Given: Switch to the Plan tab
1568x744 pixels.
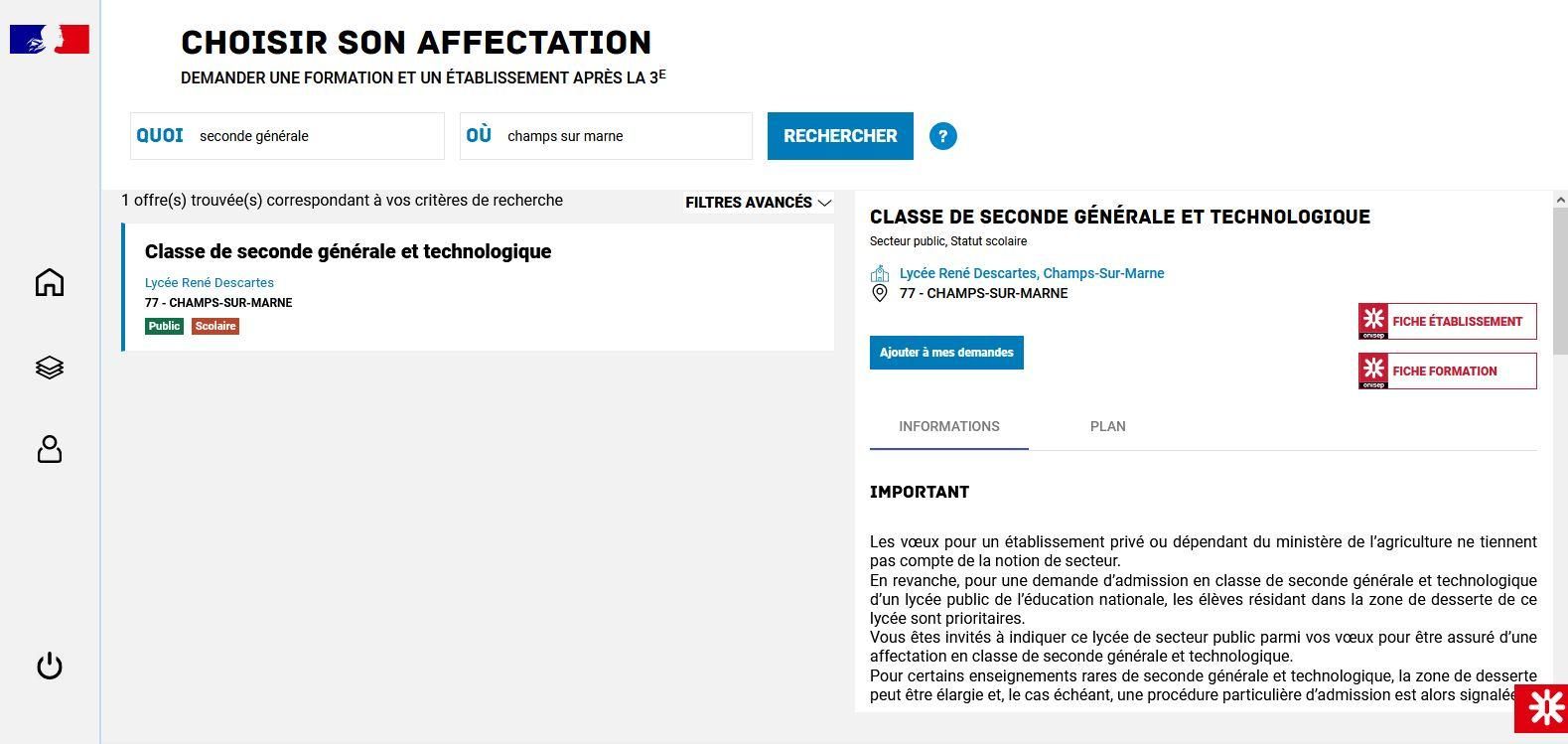Looking at the screenshot, I should click(1107, 427).
